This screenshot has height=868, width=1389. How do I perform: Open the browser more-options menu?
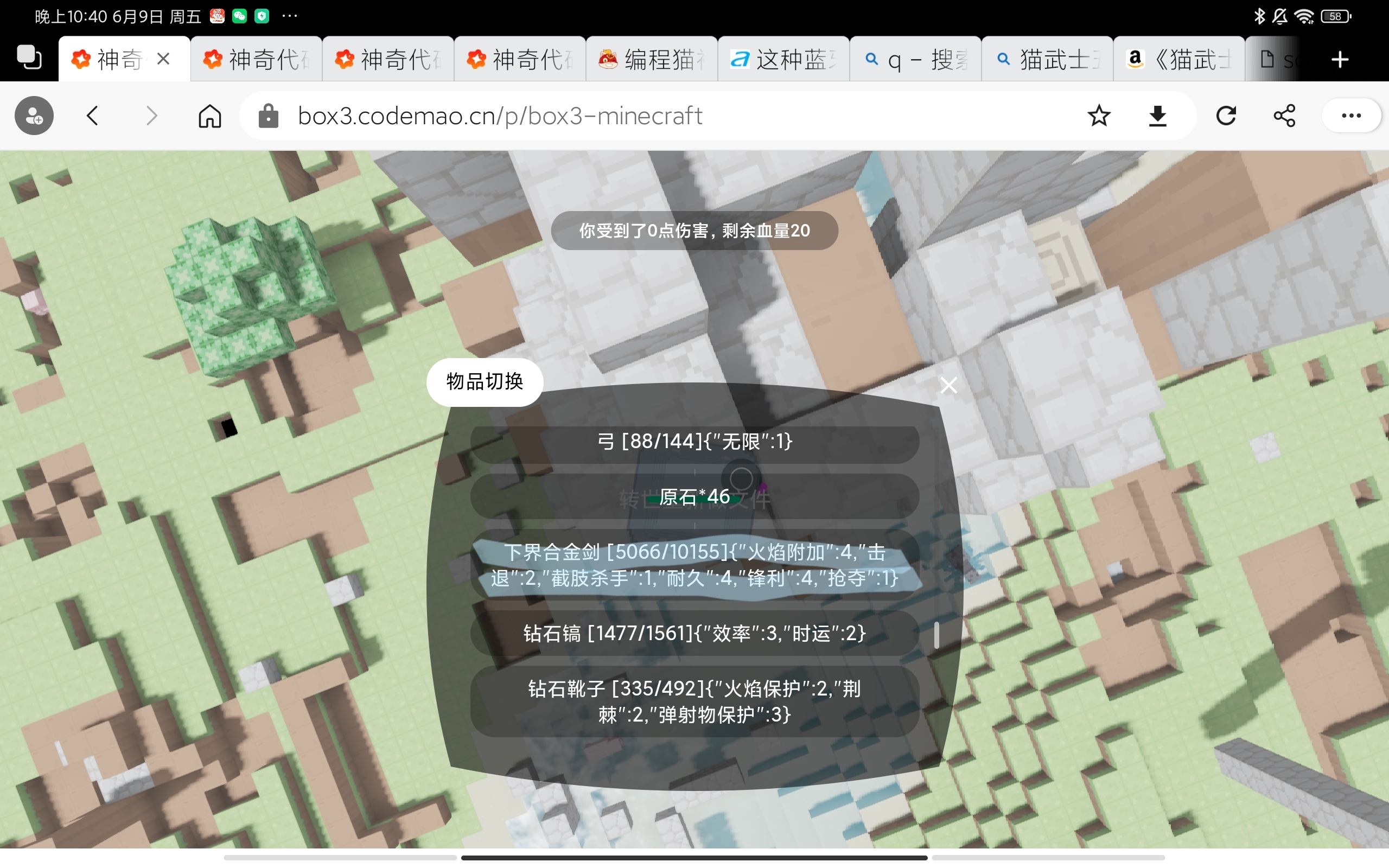(1351, 116)
